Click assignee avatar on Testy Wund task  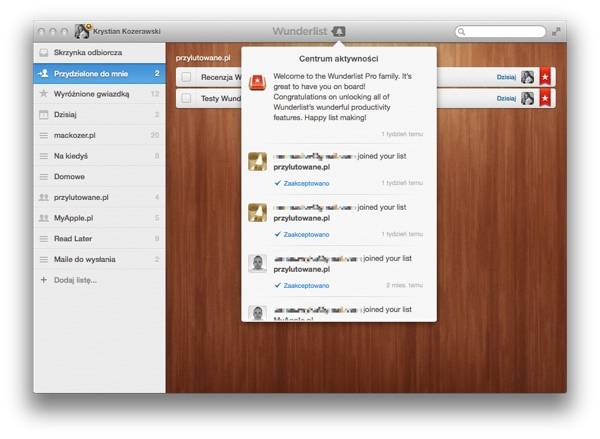[x=527, y=98]
